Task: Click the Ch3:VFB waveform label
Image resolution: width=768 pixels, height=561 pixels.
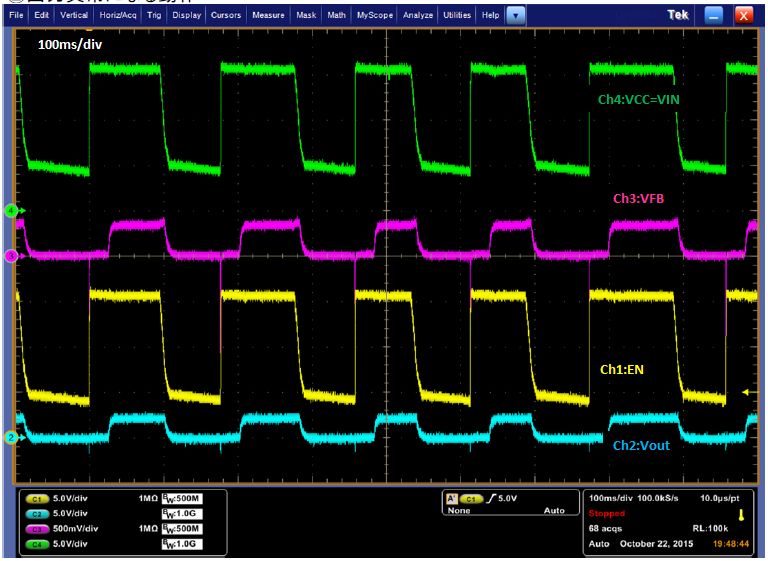Action: pos(639,198)
